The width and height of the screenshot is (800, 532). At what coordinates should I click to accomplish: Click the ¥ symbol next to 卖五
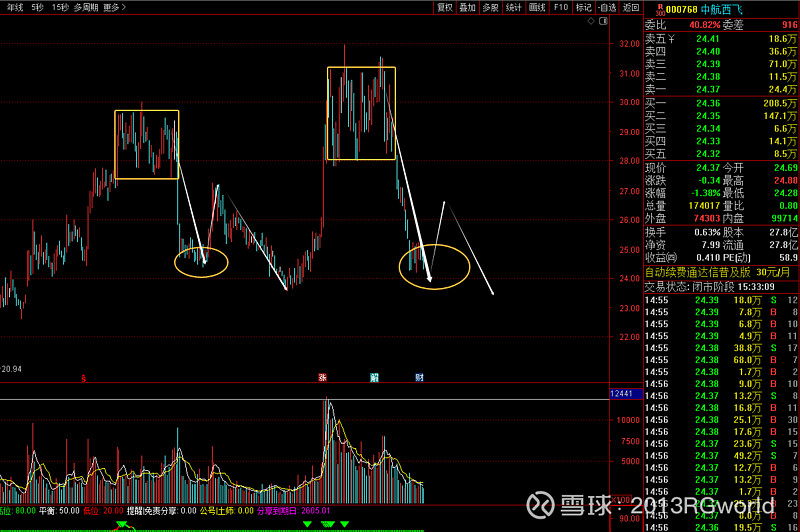click(x=671, y=39)
